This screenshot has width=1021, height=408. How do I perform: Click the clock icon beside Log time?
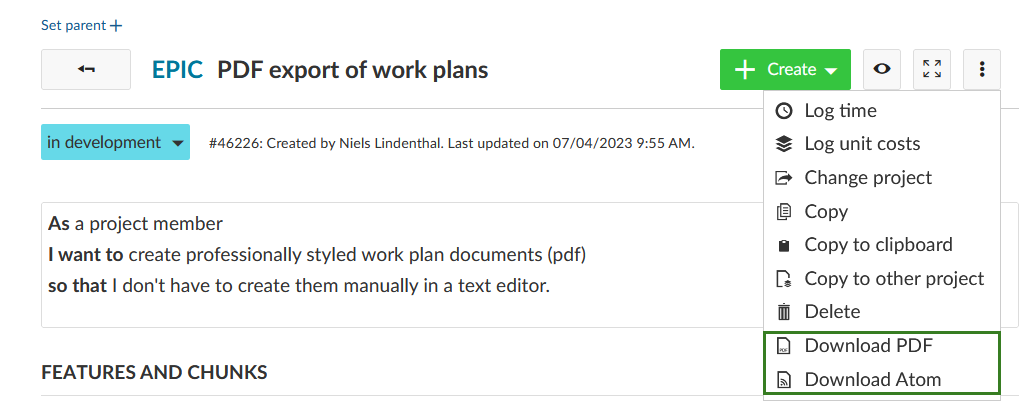pos(784,111)
